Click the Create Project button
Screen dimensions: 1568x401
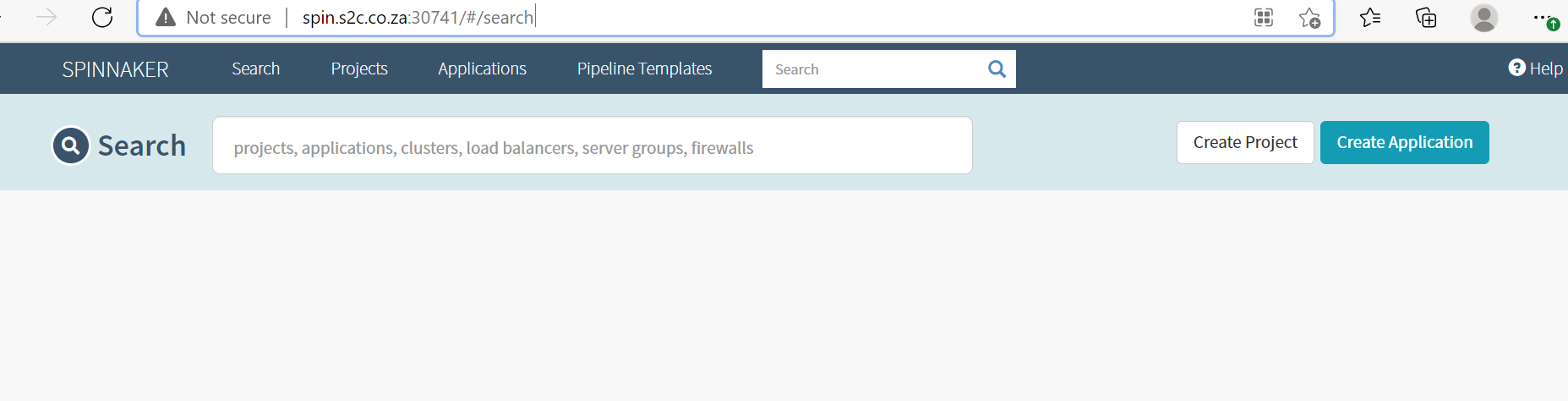coord(1245,142)
